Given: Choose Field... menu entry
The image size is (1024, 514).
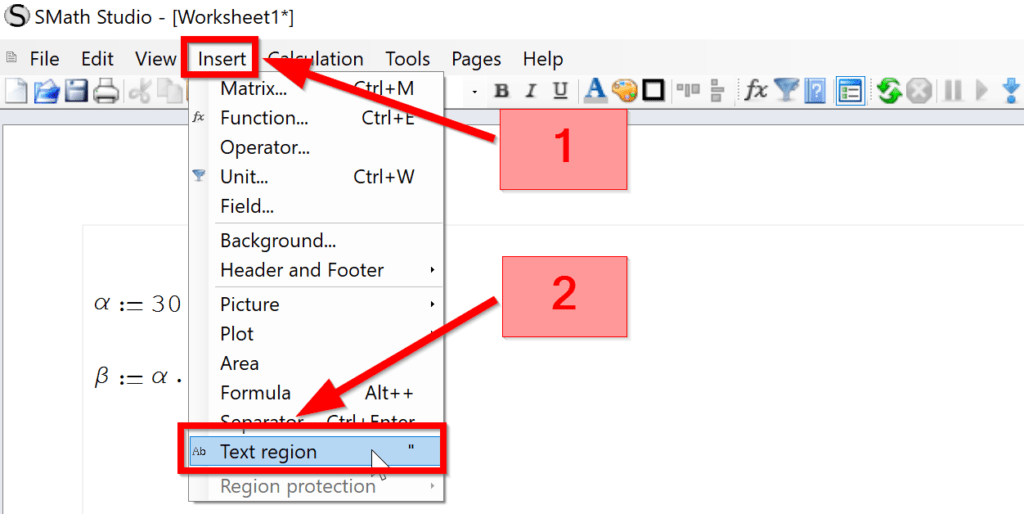Looking at the screenshot, I should pos(317,206).
